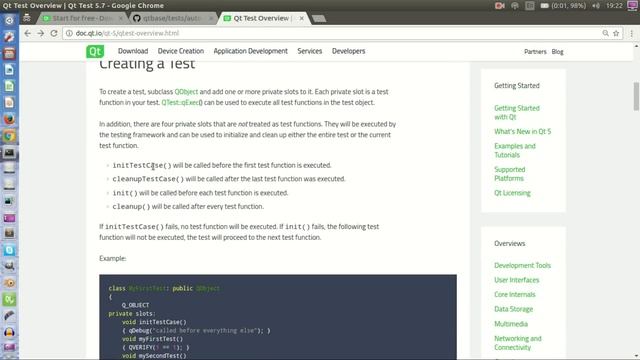The image size is (640, 360).
Task: Open Supported Platforms link
Action: point(510,174)
